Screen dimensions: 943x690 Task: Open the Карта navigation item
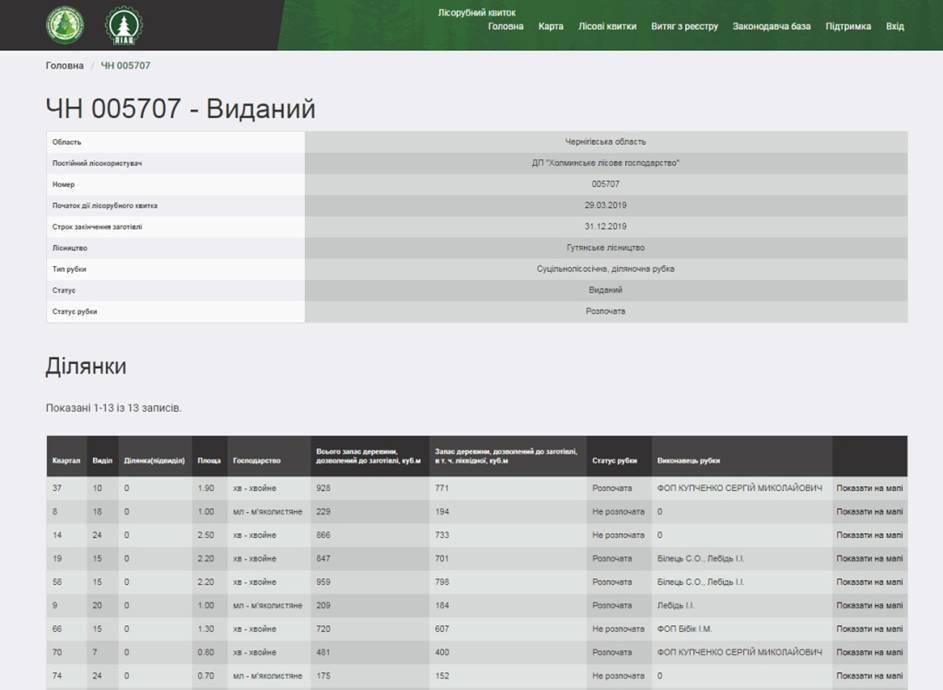[x=551, y=26]
